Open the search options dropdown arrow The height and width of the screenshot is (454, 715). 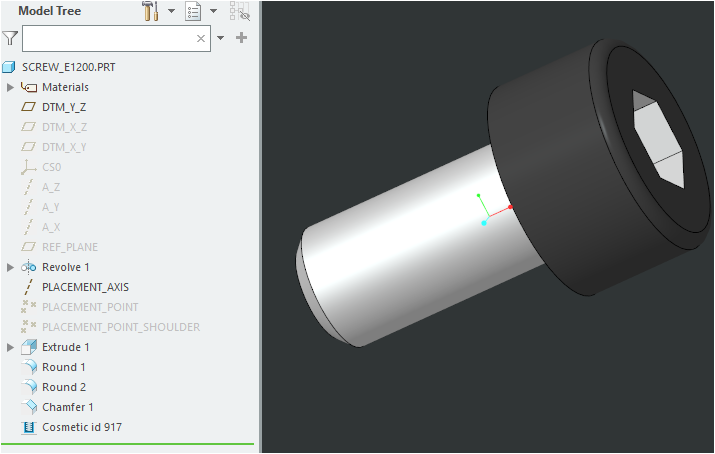tap(221, 38)
